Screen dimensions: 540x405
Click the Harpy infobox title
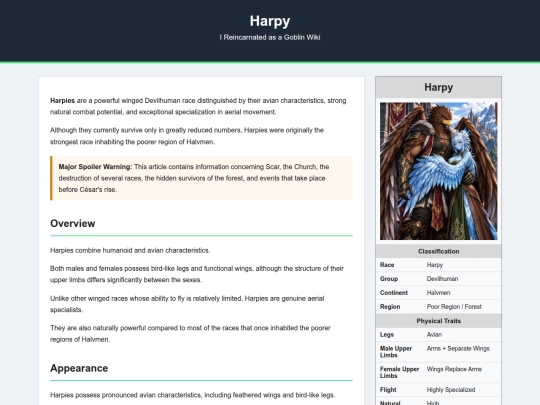pos(438,87)
